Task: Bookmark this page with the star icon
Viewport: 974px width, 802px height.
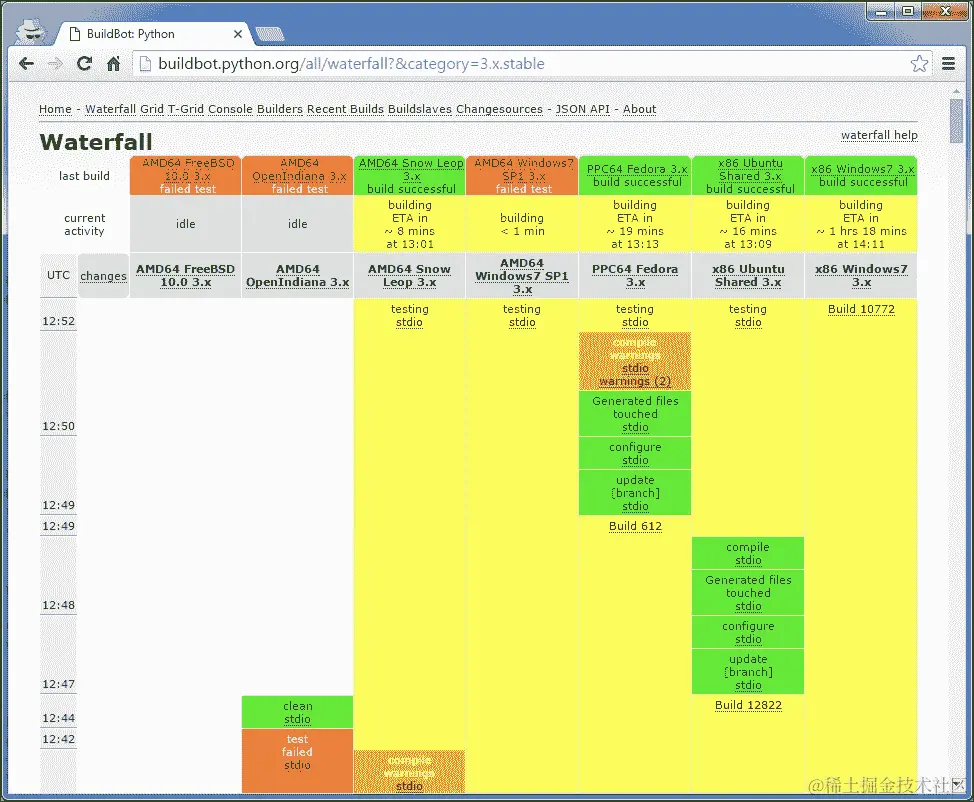Action: [x=919, y=63]
